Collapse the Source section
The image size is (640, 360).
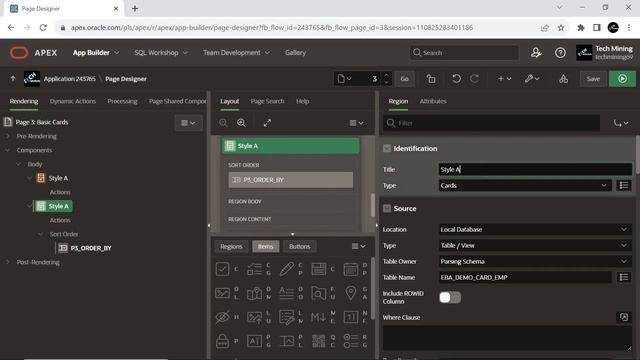point(387,209)
